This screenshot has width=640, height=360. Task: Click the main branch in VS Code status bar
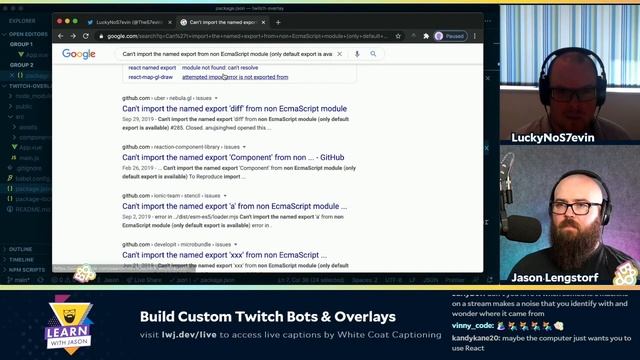coord(19,280)
